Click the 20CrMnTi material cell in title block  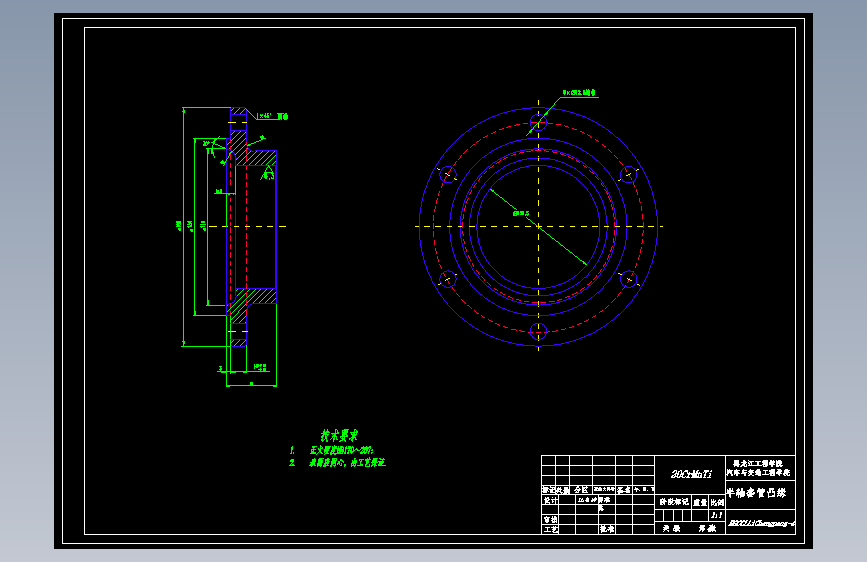point(690,475)
